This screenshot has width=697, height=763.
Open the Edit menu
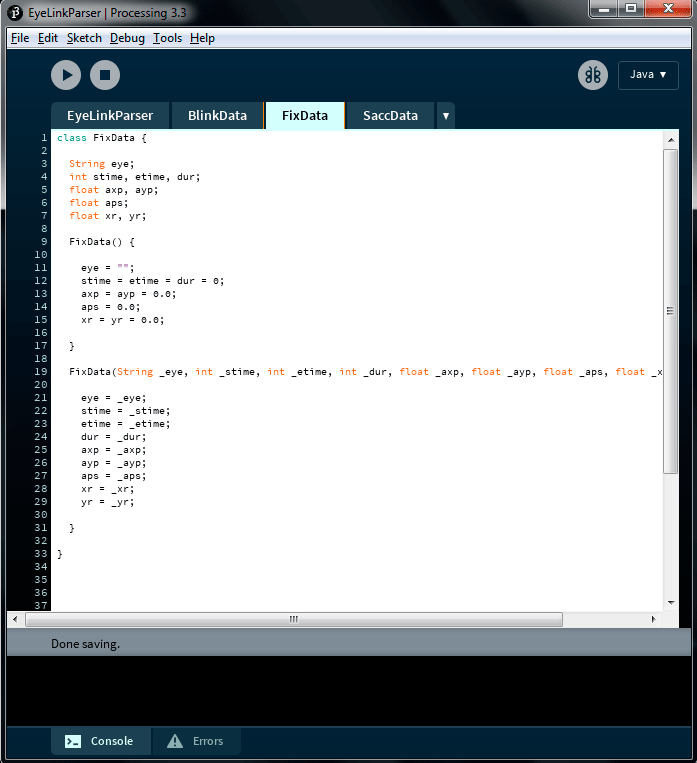point(48,38)
